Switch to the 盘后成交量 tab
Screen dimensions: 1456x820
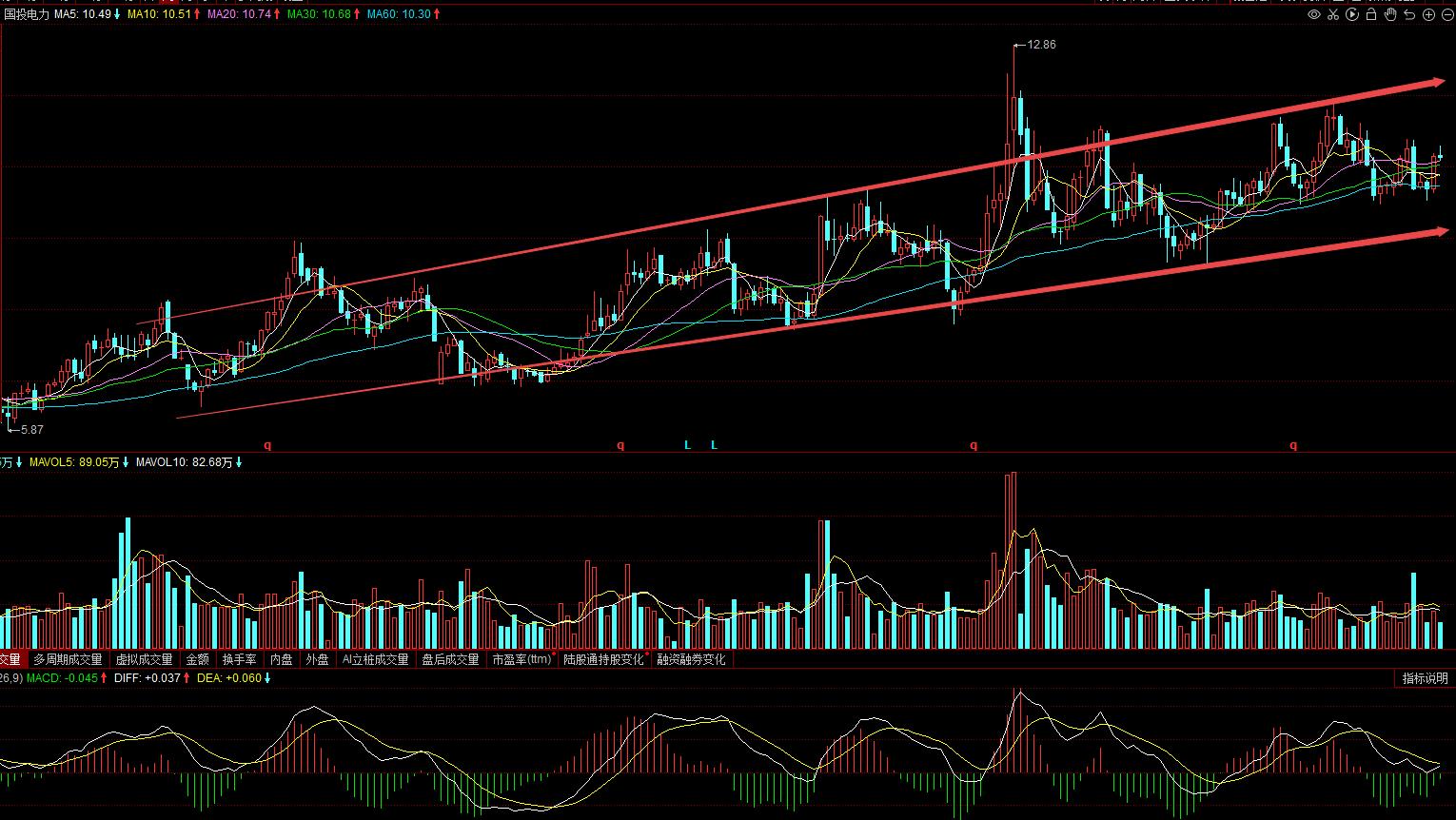click(x=450, y=659)
